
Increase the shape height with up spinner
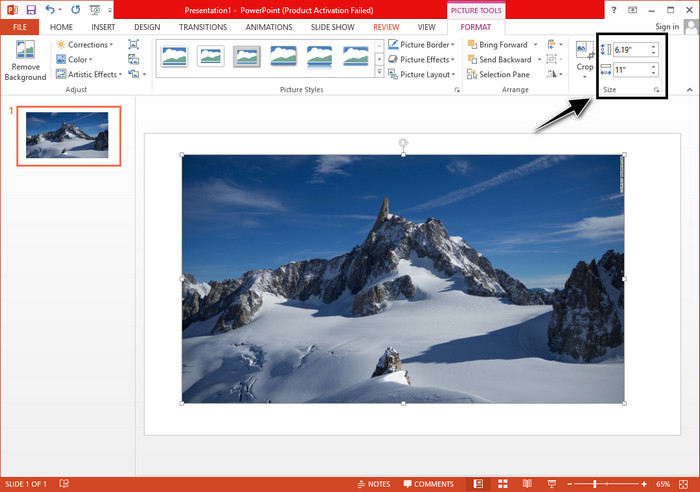[x=653, y=46]
